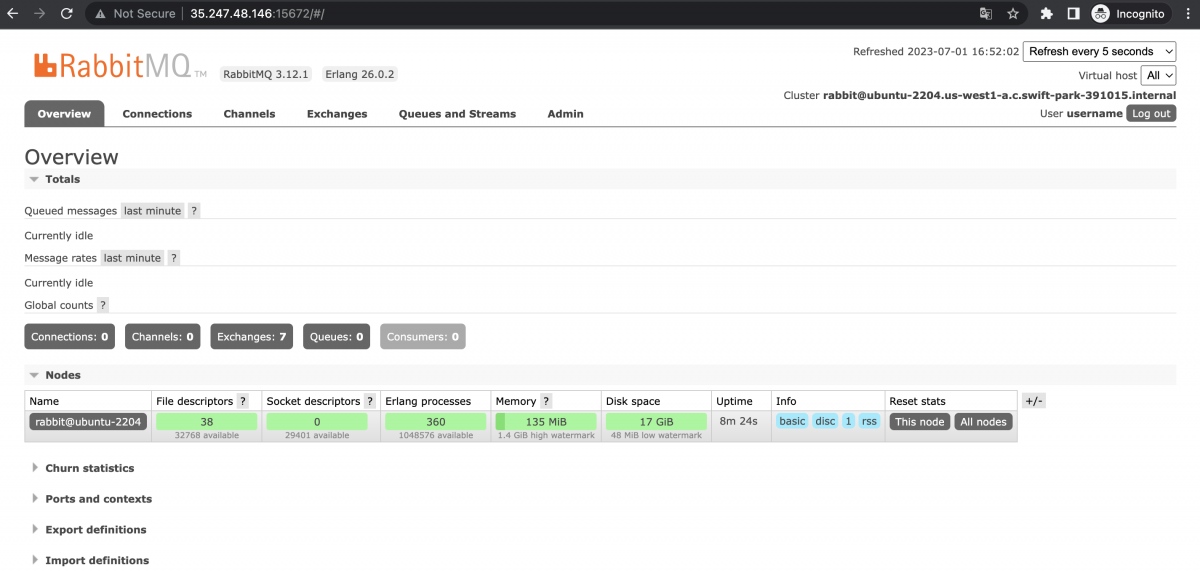Click the translate page icon in address bar
The width and height of the screenshot is (1200, 573).
986,14
